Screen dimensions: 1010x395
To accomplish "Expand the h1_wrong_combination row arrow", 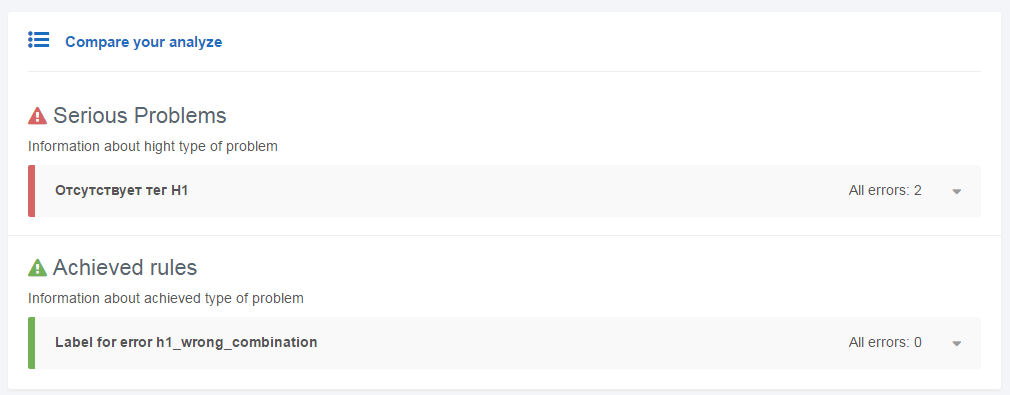I will (957, 343).
